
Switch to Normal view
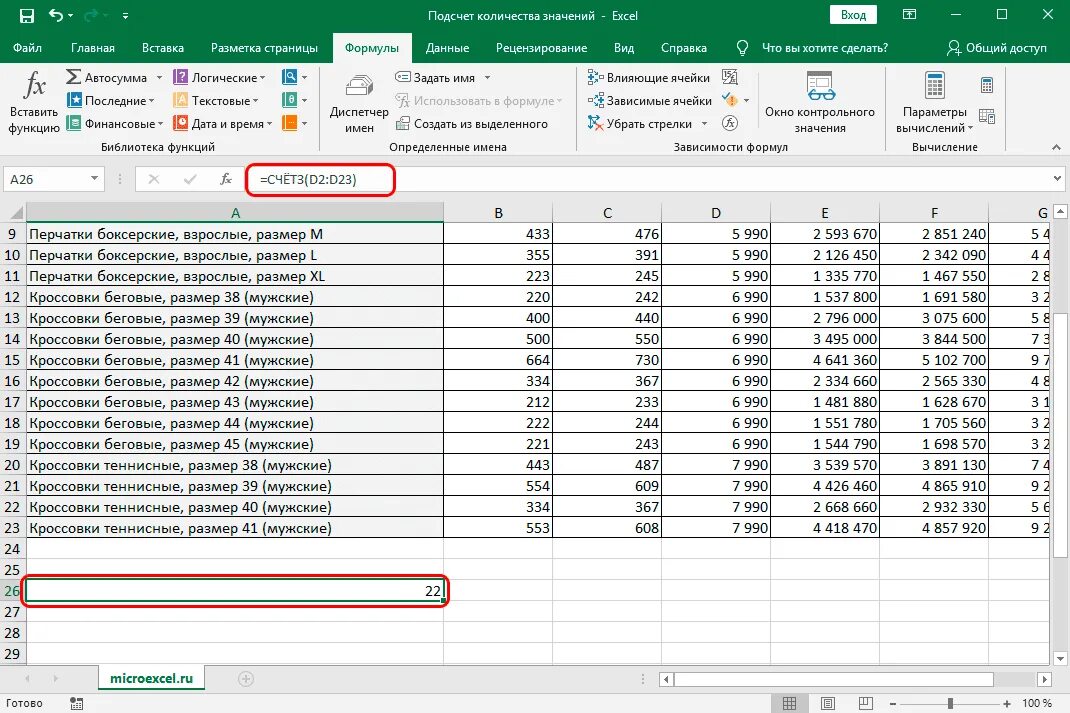click(x=789, y=703)
